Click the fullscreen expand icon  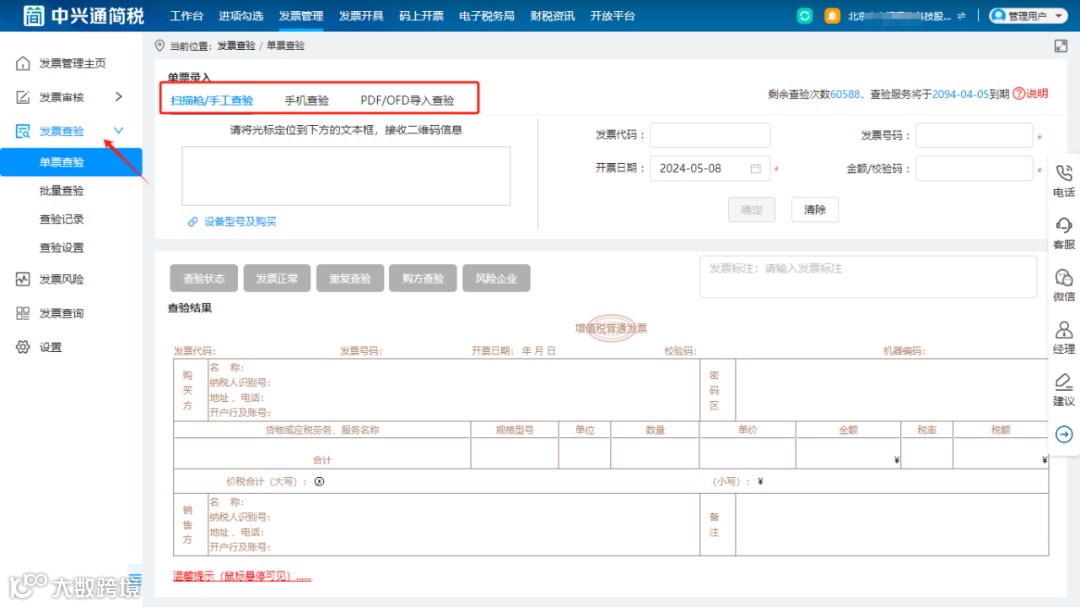tap(1061, 46)
